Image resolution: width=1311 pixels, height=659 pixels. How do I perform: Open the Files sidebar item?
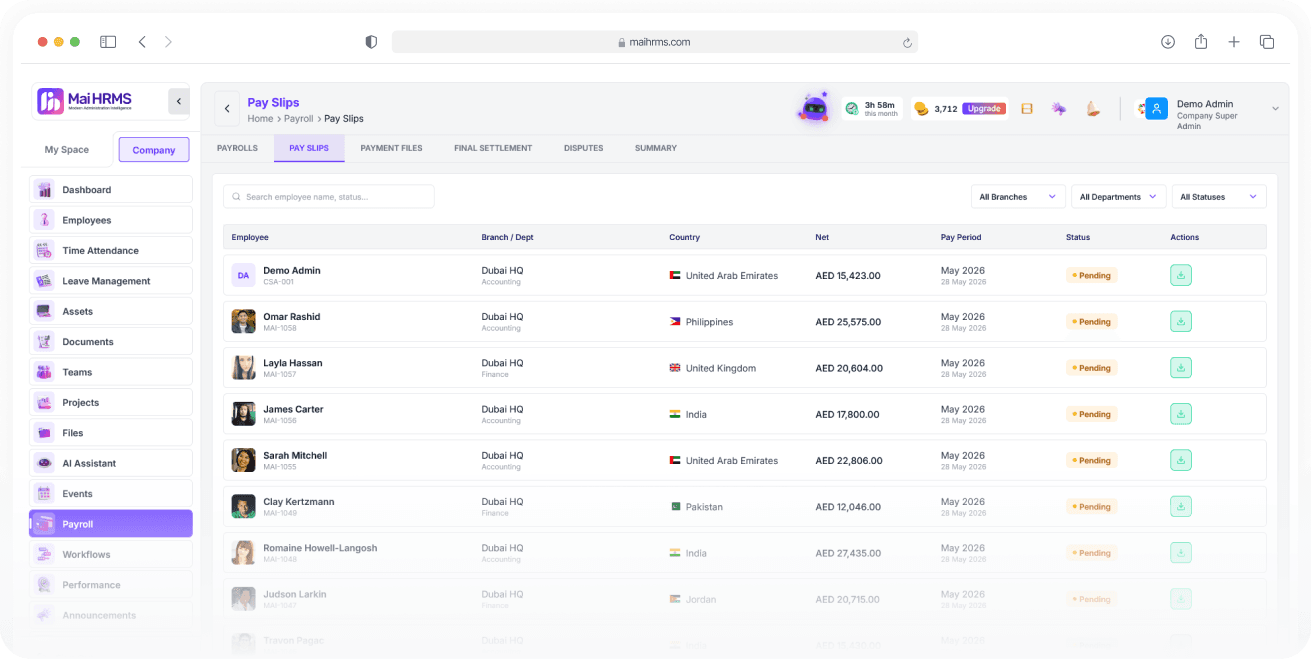pyautogui.click(x=111, y=433)
